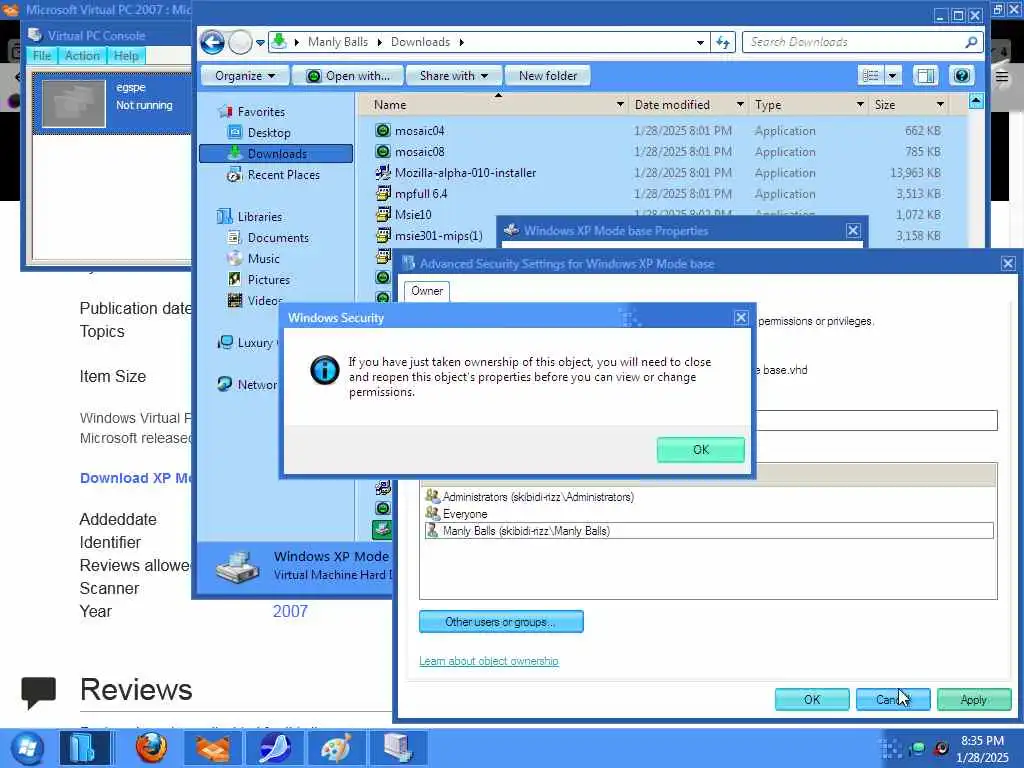Select the mpfull 6.4 file icon
This screenshot has width=1024, height=768.
coord(383,193)
